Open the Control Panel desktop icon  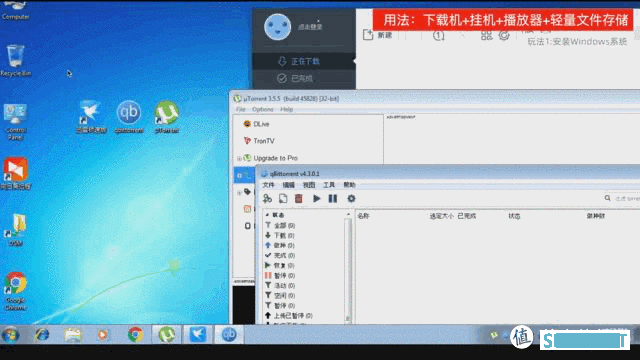pos(16,122)
